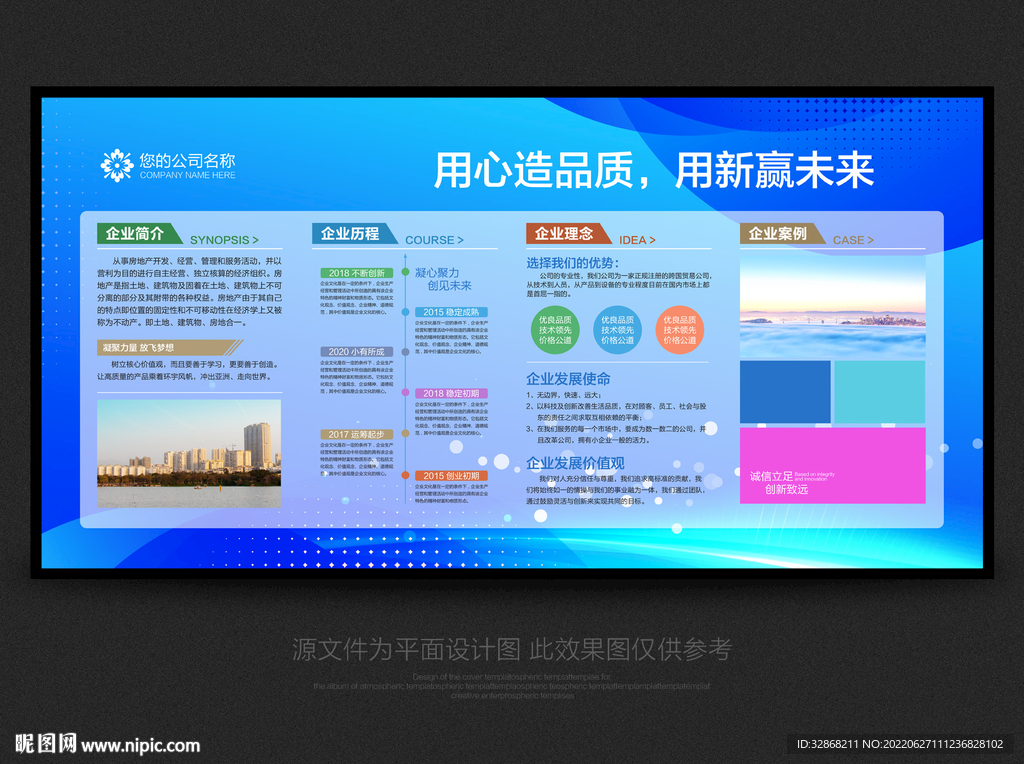Image resolution: width=1024 pixels, height=764 pixels.
Task: Click the 昵图网 logo
Action: (45, 744)
